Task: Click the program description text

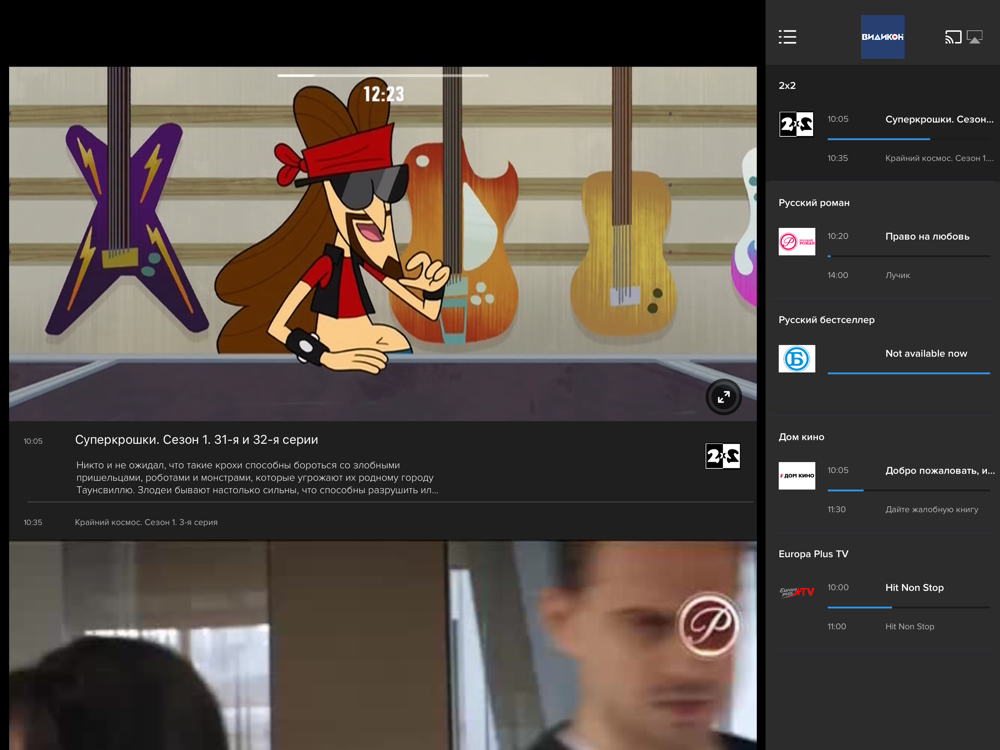Action: (x=257, y=478)
